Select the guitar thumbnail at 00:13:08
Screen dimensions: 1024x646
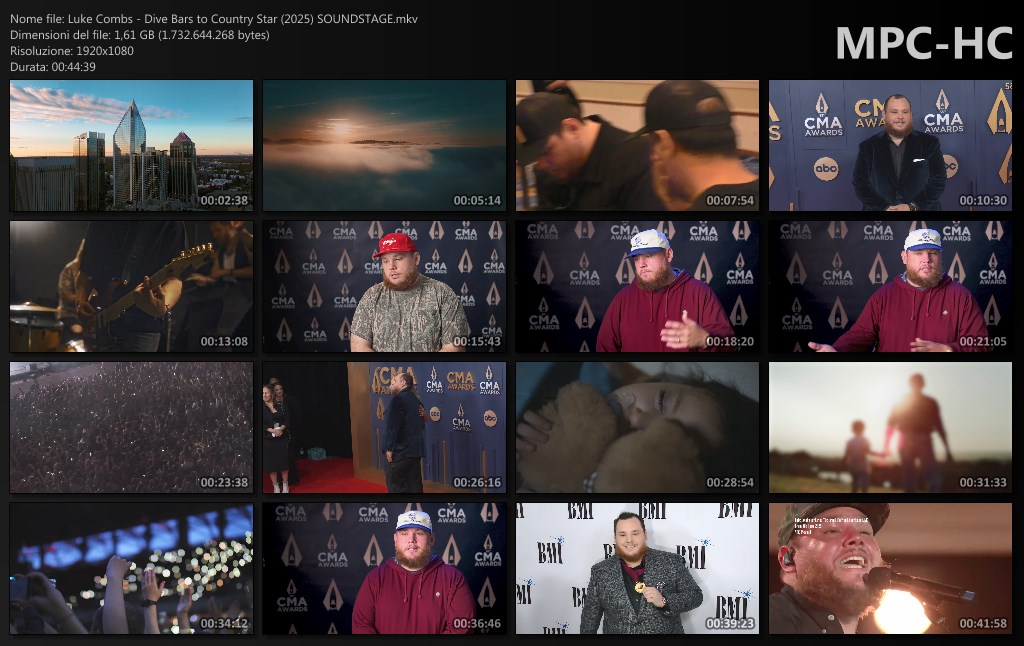pyautogui.click(x=131, y=286)
